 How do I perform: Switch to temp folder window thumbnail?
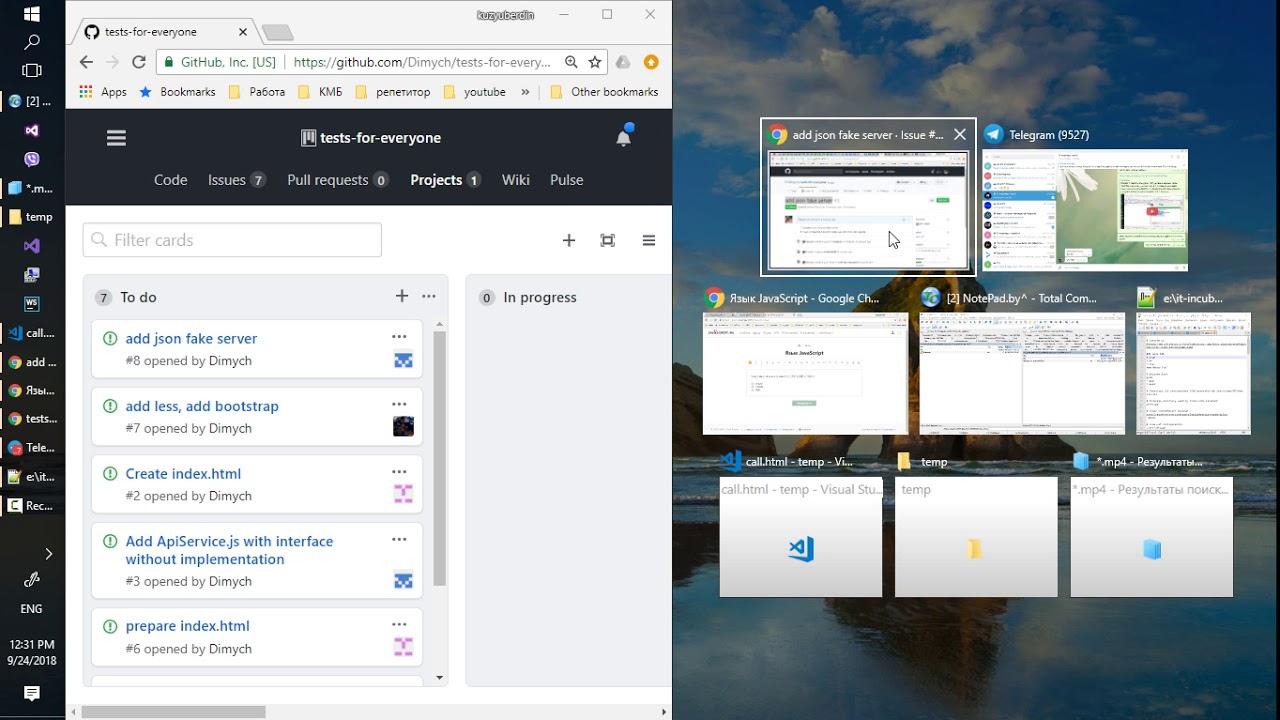coord(976,536)
